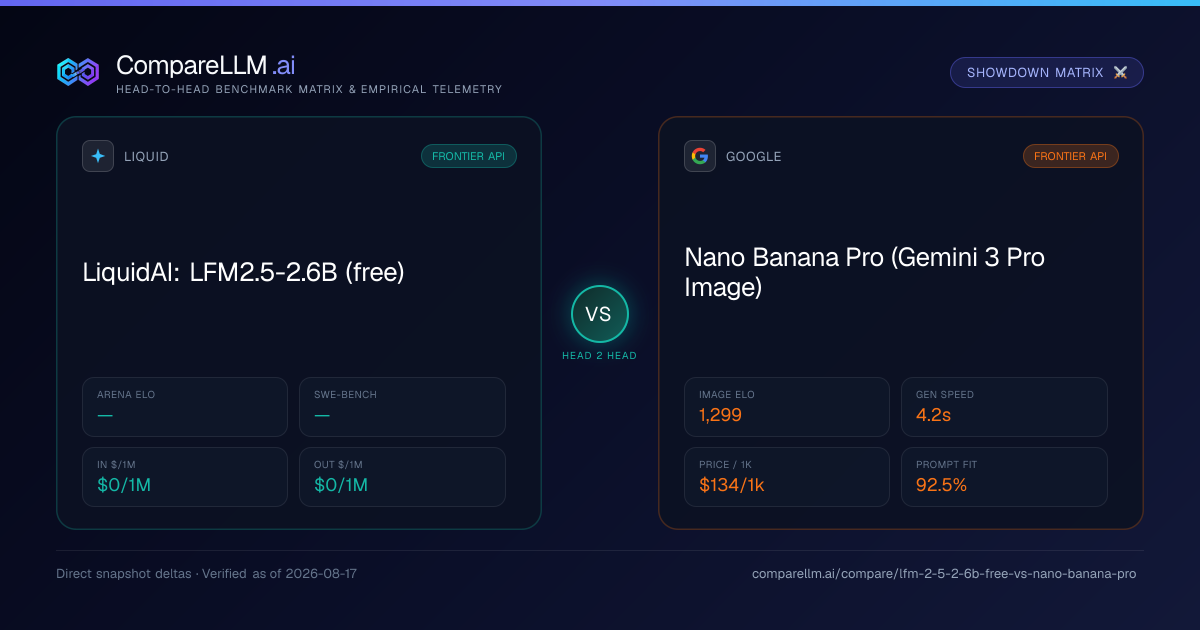Screen dimensions: 1200x630
Task: Click the OUT $/1M price tile
Action: (402, 477)
